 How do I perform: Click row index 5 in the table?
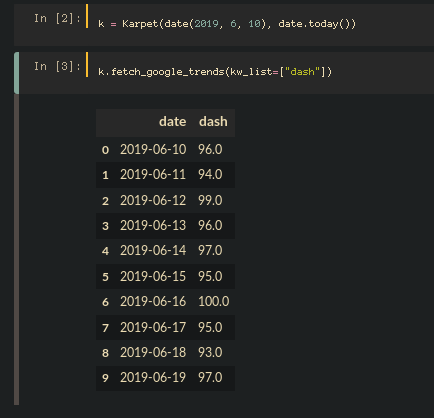tap(105, 277)
